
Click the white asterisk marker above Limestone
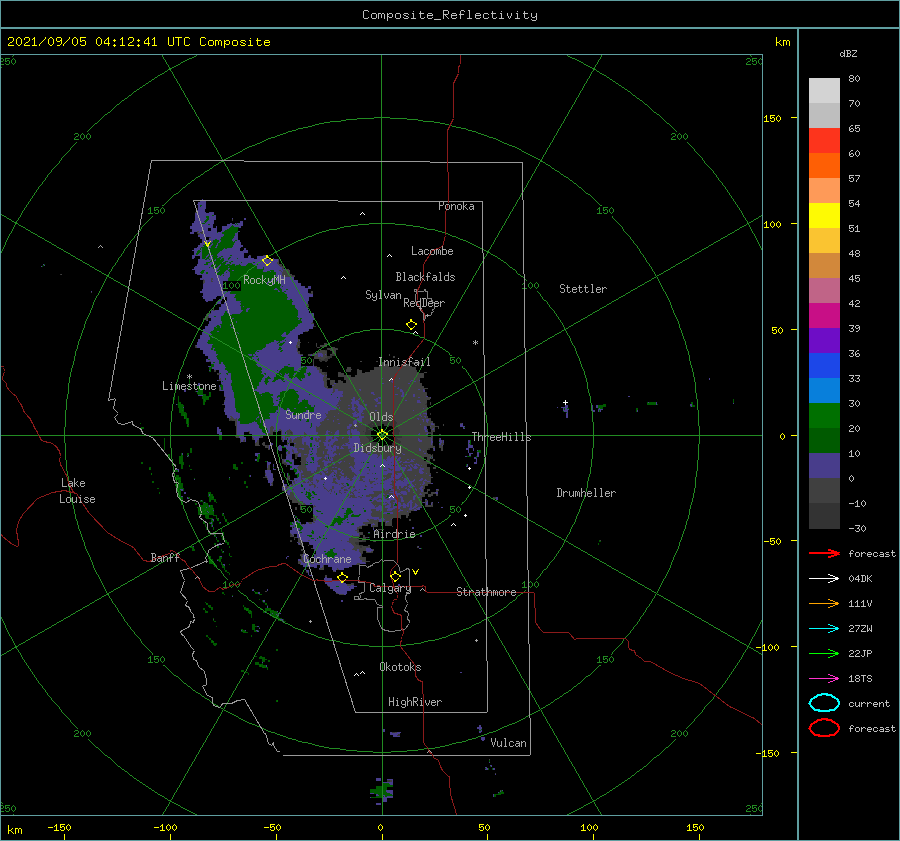pyautogui.click(x=189, y=377)
